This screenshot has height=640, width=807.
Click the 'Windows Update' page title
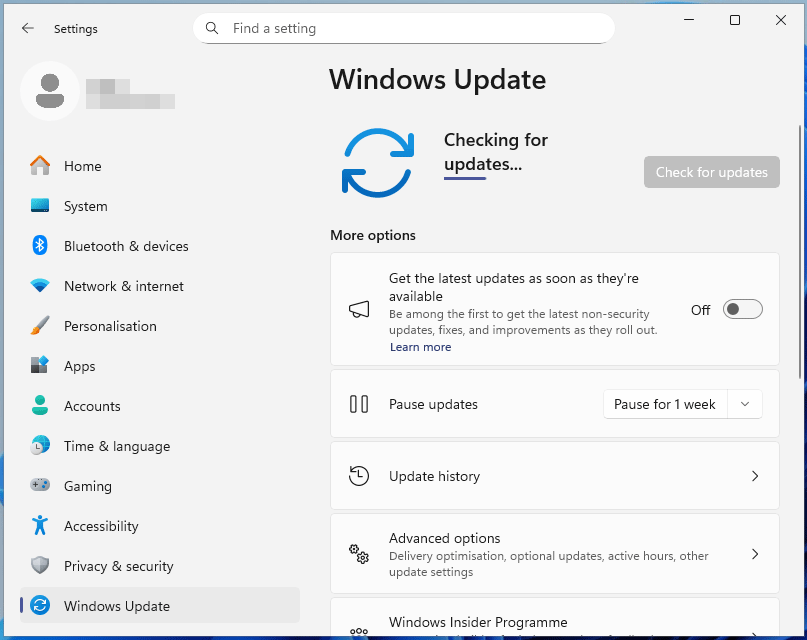(437, 80)
